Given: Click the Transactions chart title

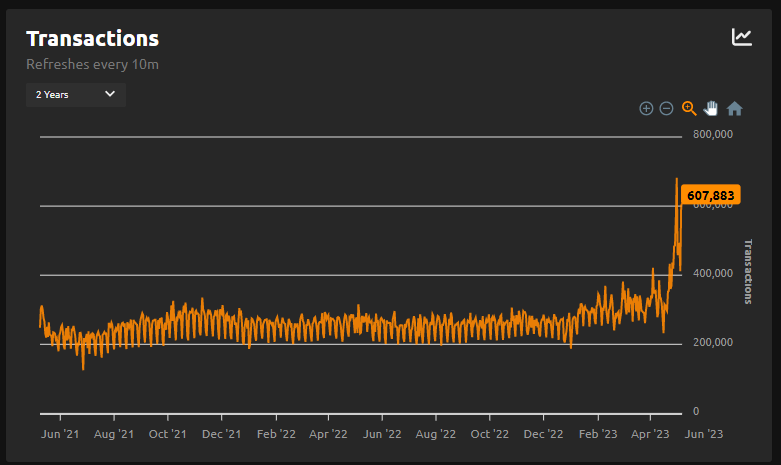Looking at the screenshot, I should 93,39.
